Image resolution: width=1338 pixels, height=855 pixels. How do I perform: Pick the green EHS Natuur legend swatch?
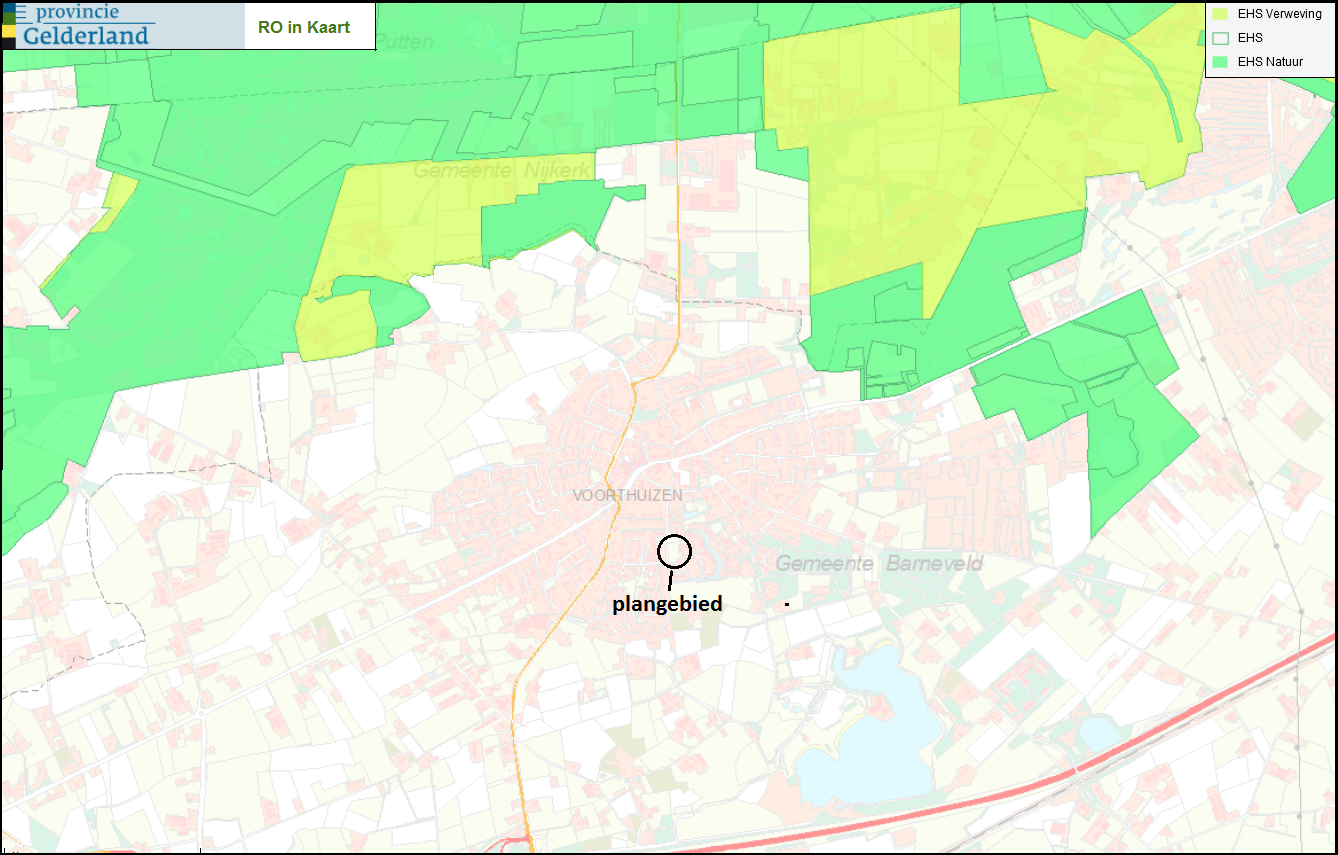[1219, 62]
